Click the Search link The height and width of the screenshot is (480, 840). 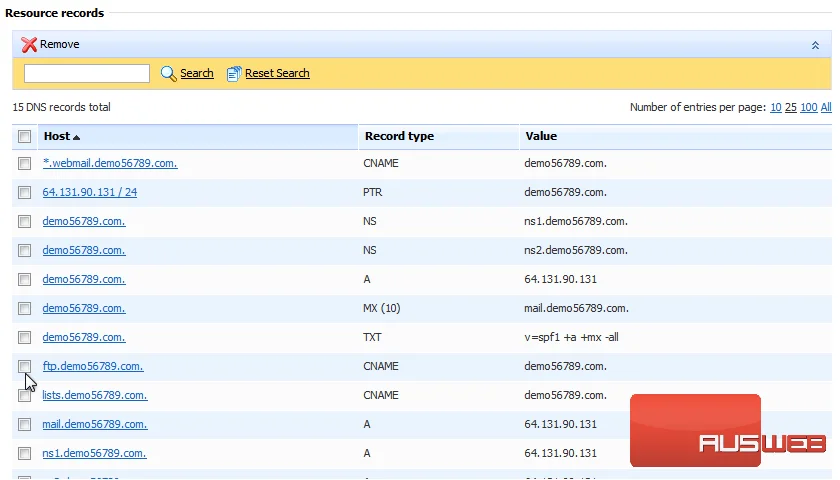click(x=197, y=73)
